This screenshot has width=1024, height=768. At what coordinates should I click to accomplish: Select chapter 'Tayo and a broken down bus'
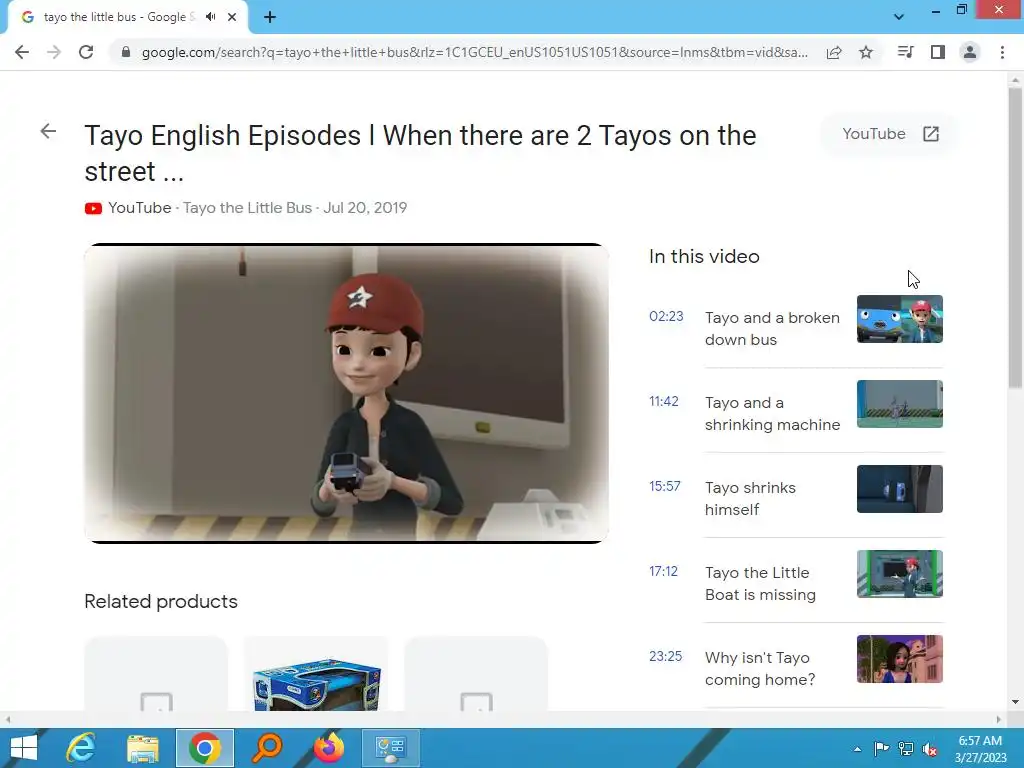[x=772, y=328]
